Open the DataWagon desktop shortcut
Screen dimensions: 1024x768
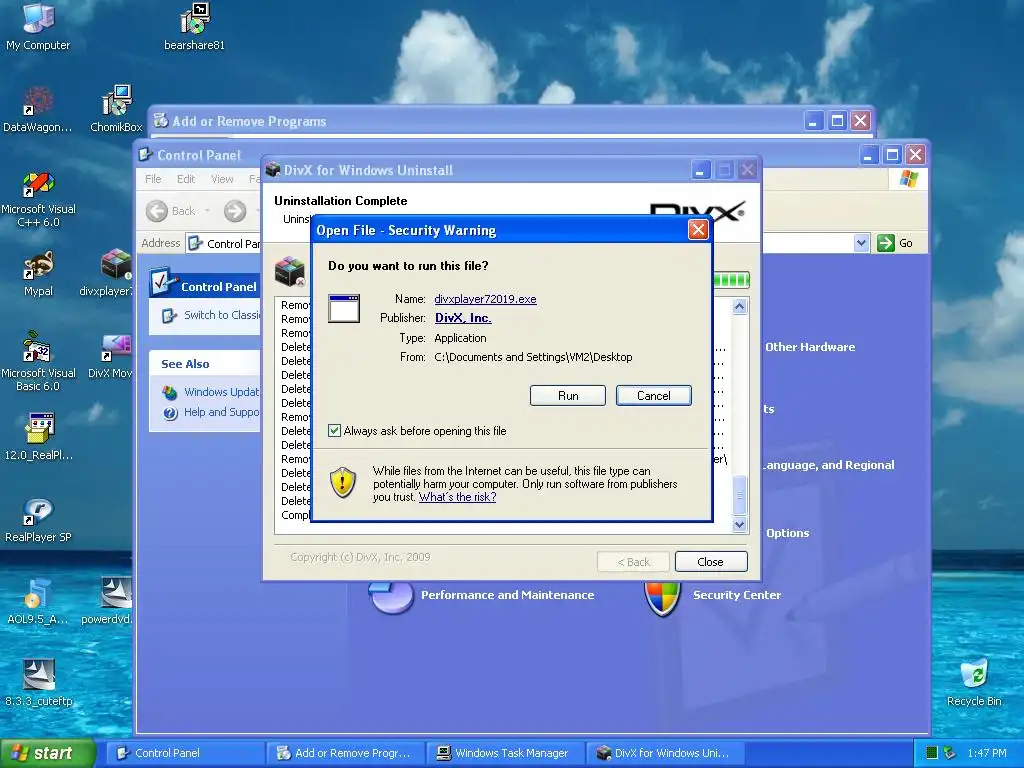pos(38,108)
